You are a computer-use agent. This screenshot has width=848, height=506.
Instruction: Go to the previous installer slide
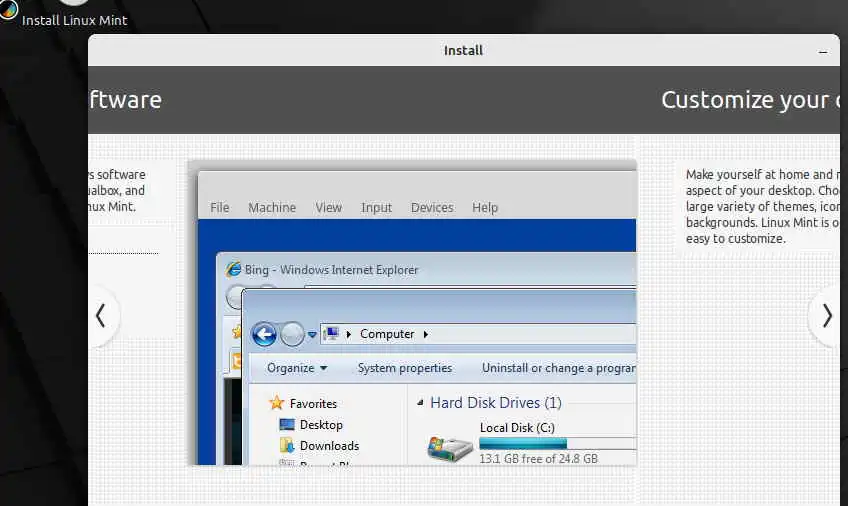(x=101, y=316)
